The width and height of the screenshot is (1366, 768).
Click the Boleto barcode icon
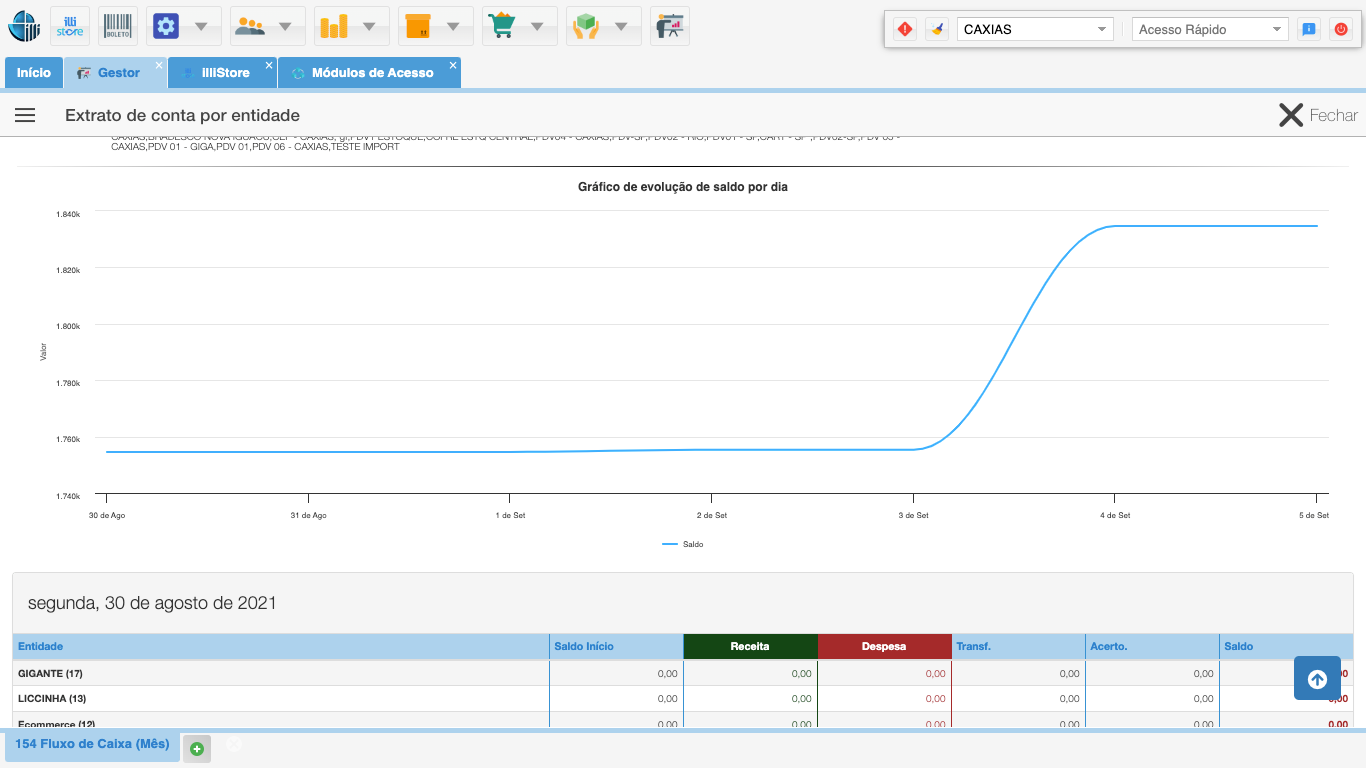point(118,26)
